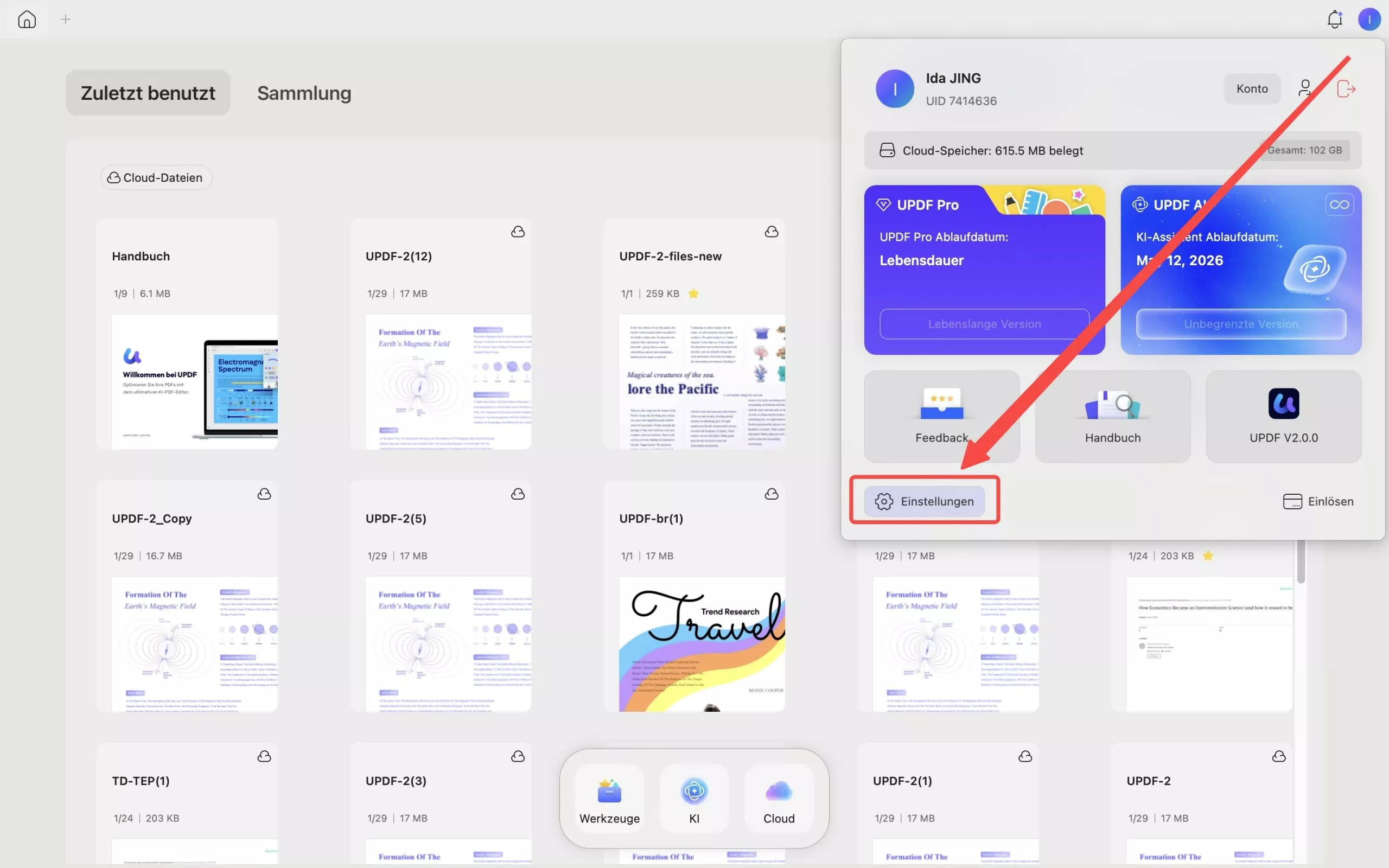This screenshot has width=1389, height=868.
Task: Open UPDF-br(1) Travel thumbnail
Action: (702, 643)
